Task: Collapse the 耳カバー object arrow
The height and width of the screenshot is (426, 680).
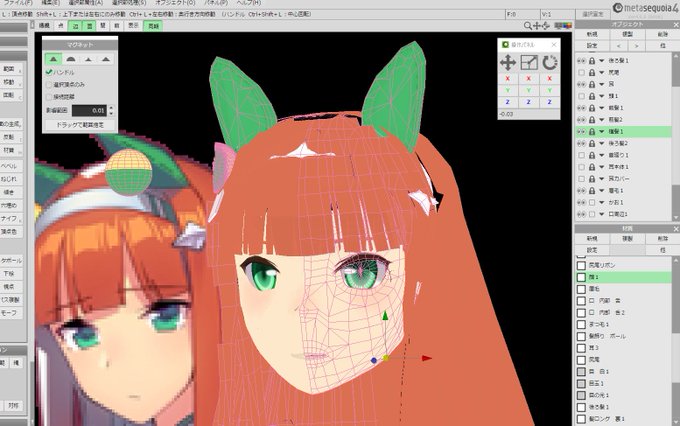Action: point(602,179)
